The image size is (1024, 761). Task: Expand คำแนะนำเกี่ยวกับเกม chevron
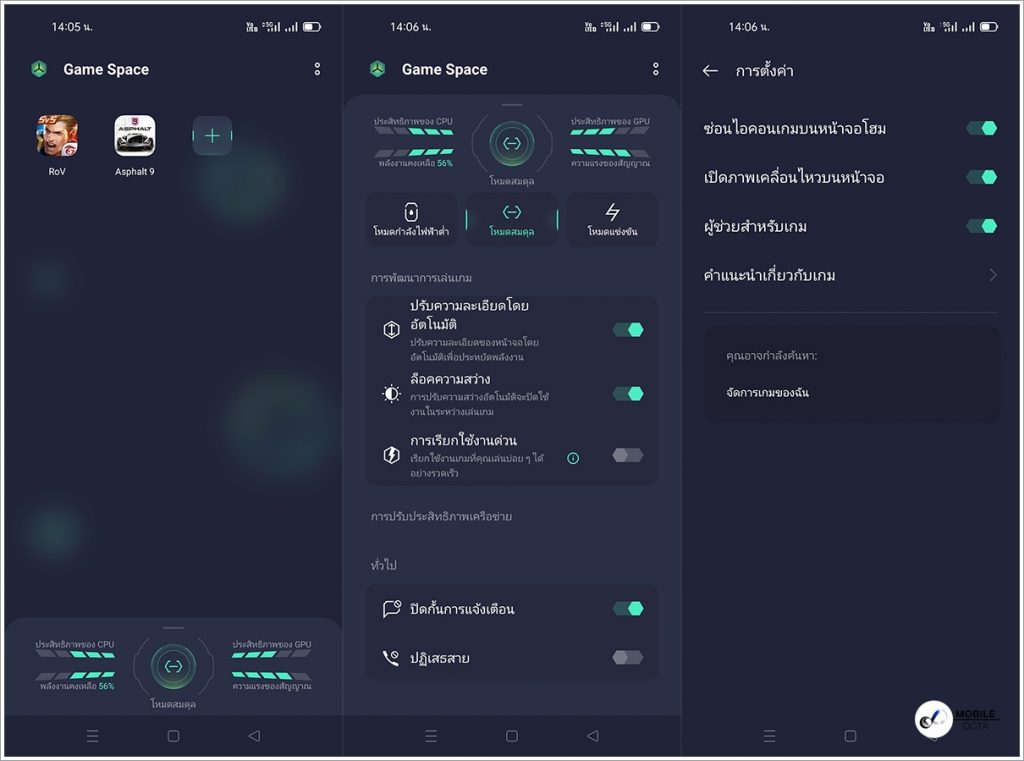[992, 275]
